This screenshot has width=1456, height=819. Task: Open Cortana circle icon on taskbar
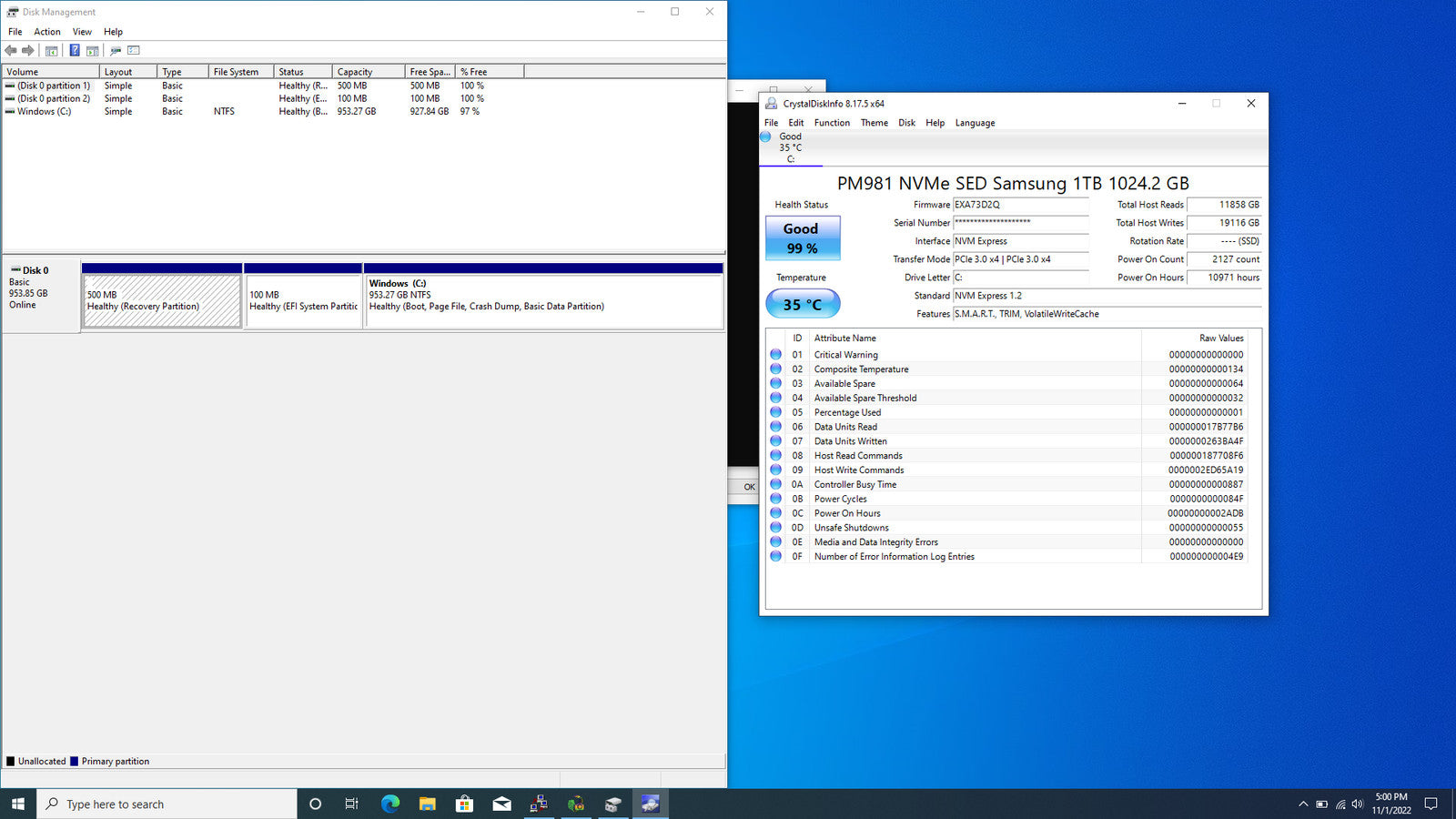pos(316,804)
